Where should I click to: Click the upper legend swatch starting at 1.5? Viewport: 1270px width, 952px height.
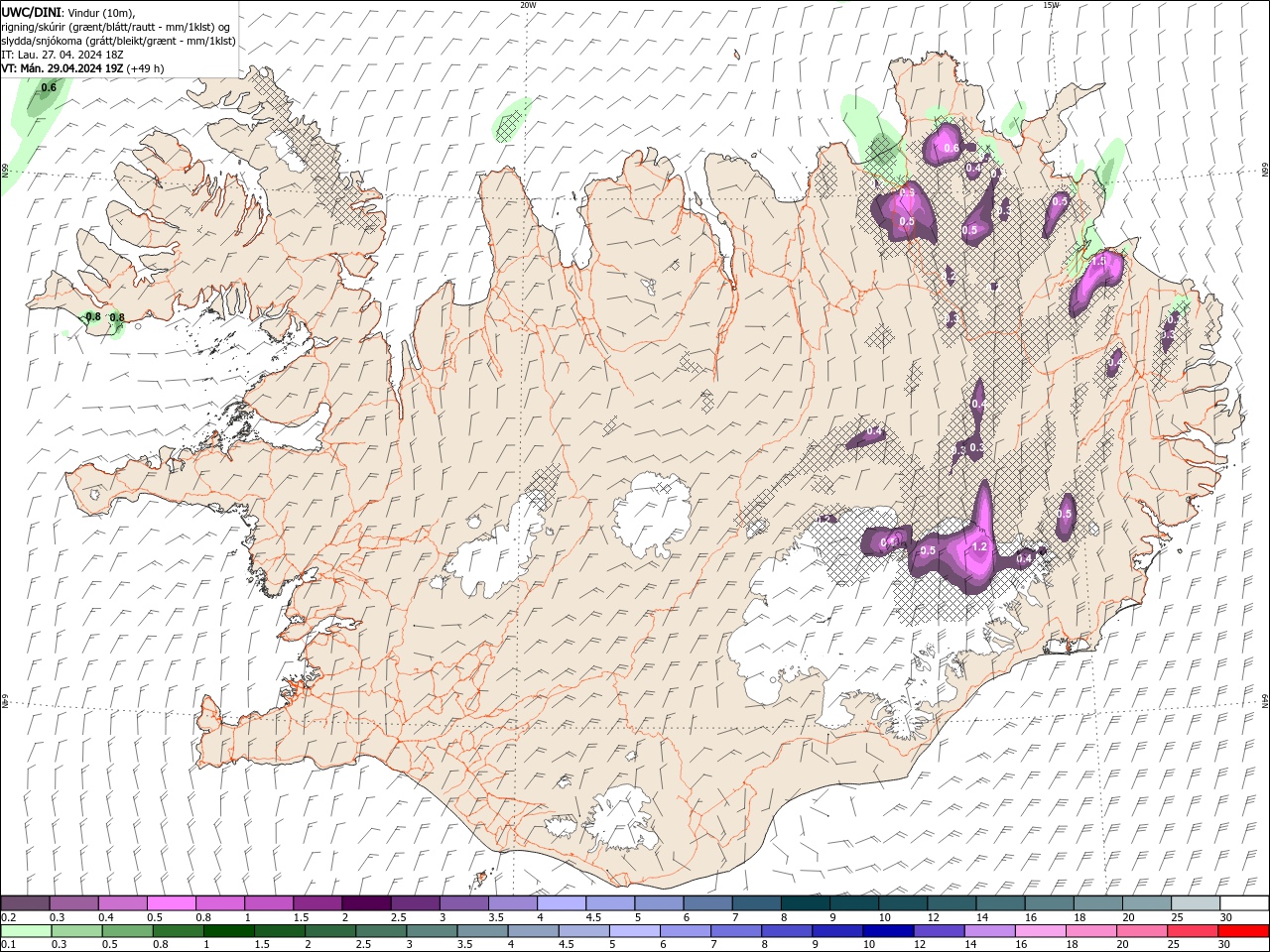pyautogui.click(x=317, y=903)
